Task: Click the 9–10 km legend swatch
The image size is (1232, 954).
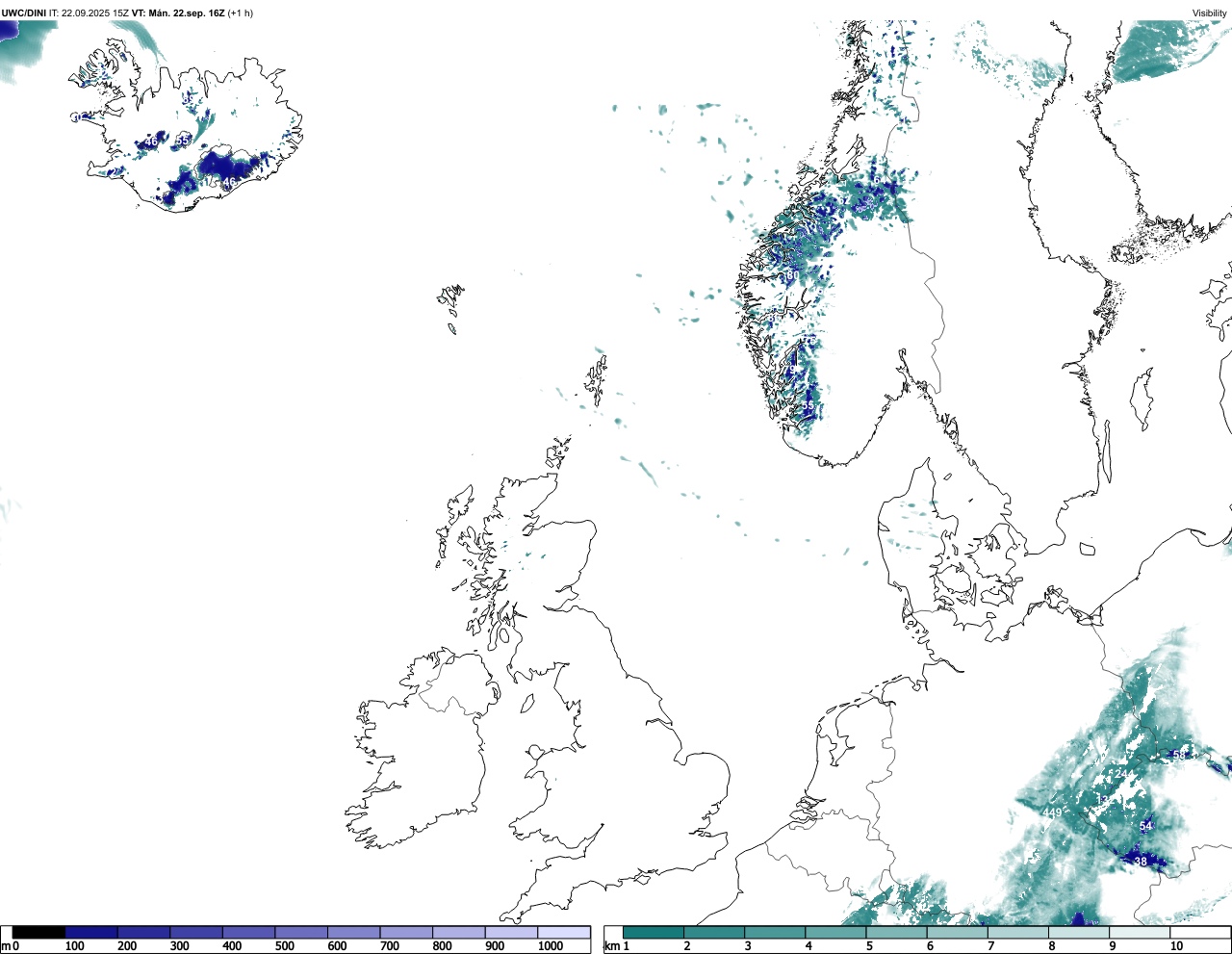Action: [1139, 932]
